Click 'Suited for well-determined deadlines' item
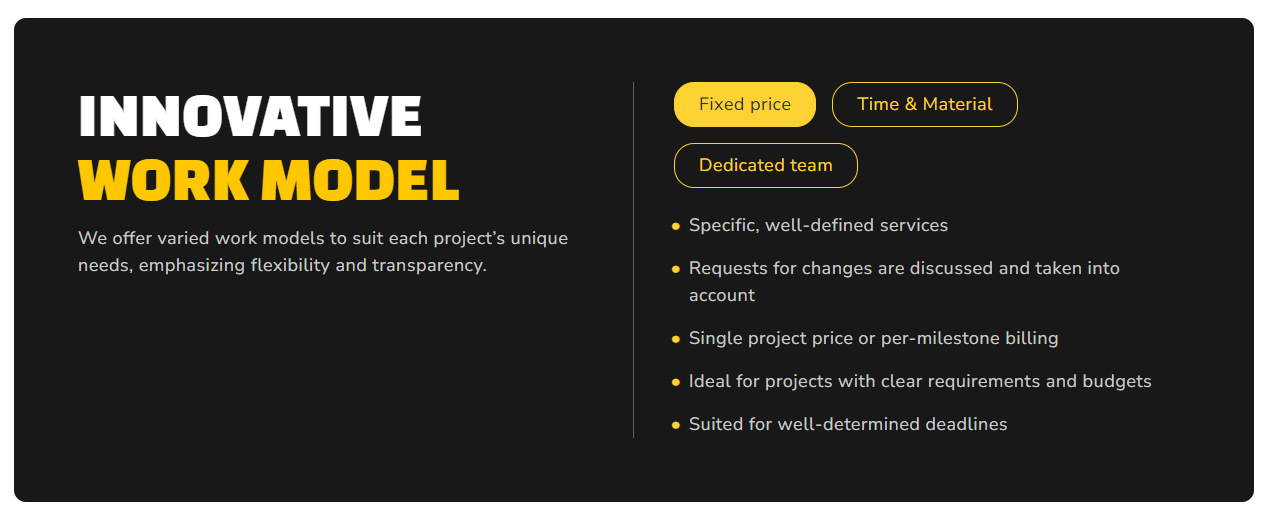Viewport: 1266px width, 510px height. (x=847, y=424)
